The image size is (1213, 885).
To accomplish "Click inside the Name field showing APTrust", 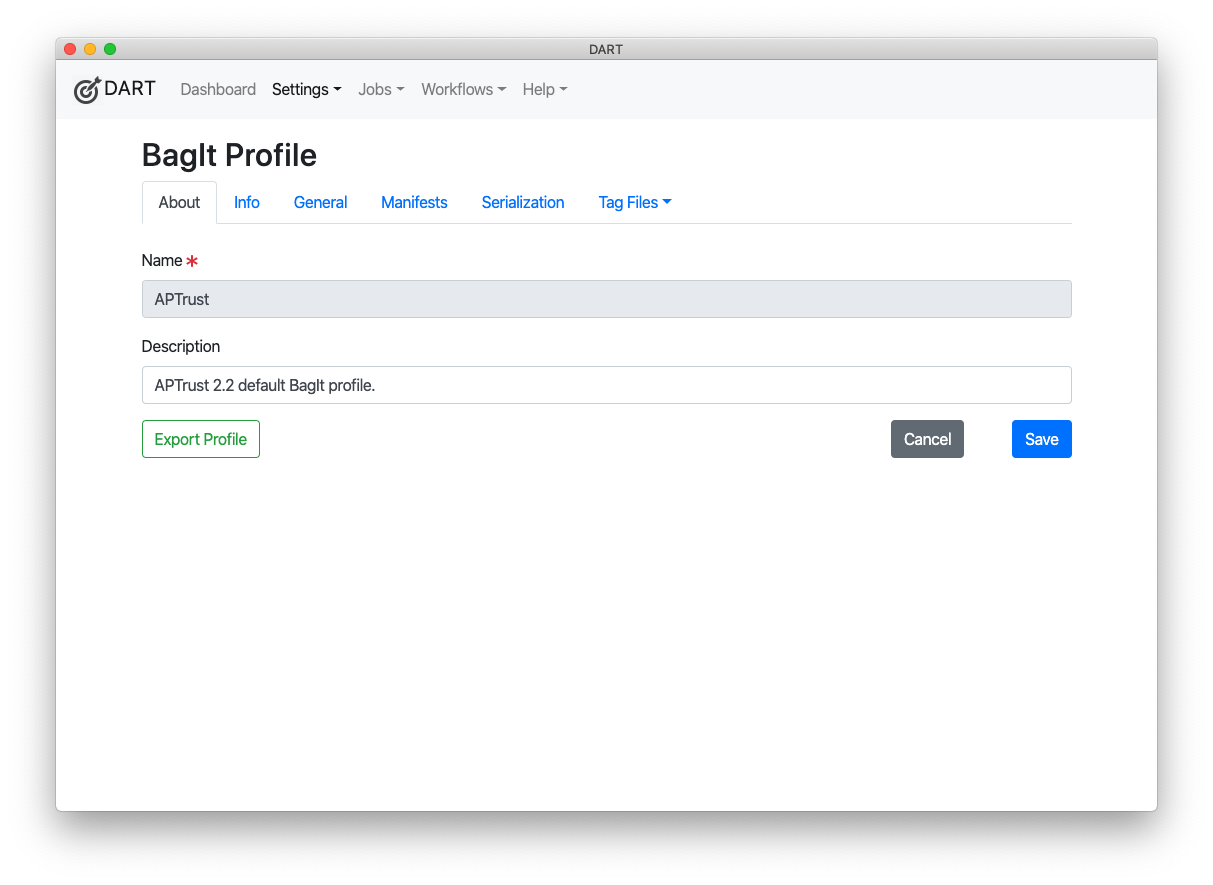I will 606,299.
